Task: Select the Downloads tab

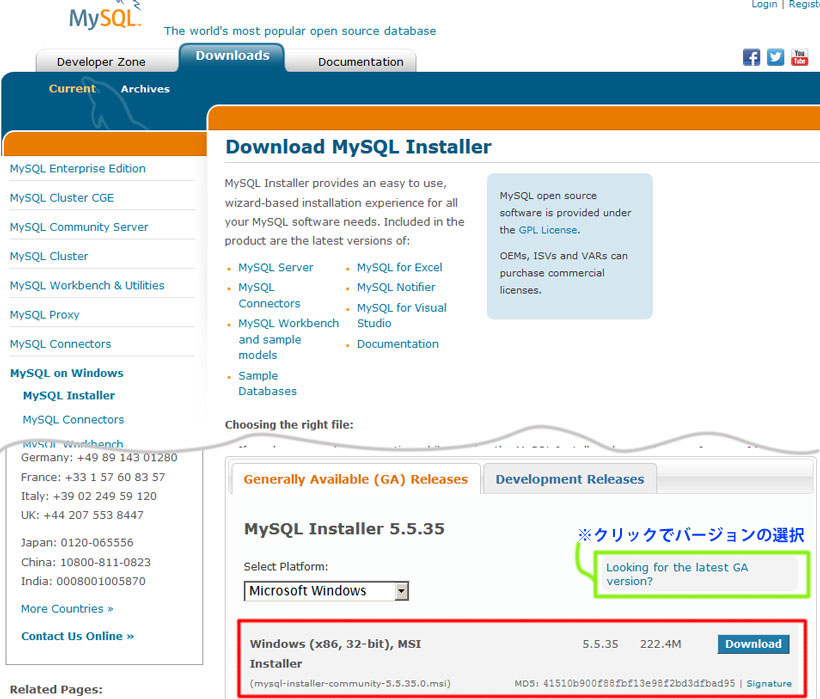Action: tap(232, 56)
